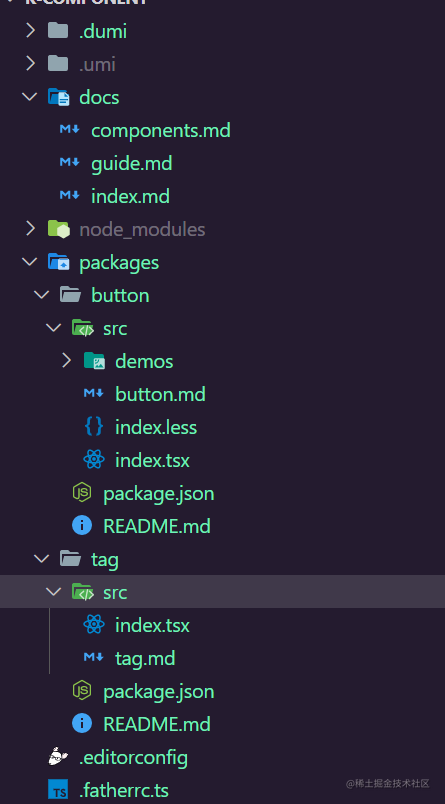
Task: Click the React icon beside button's index.tsx
Action: click(x=94, y=460)
